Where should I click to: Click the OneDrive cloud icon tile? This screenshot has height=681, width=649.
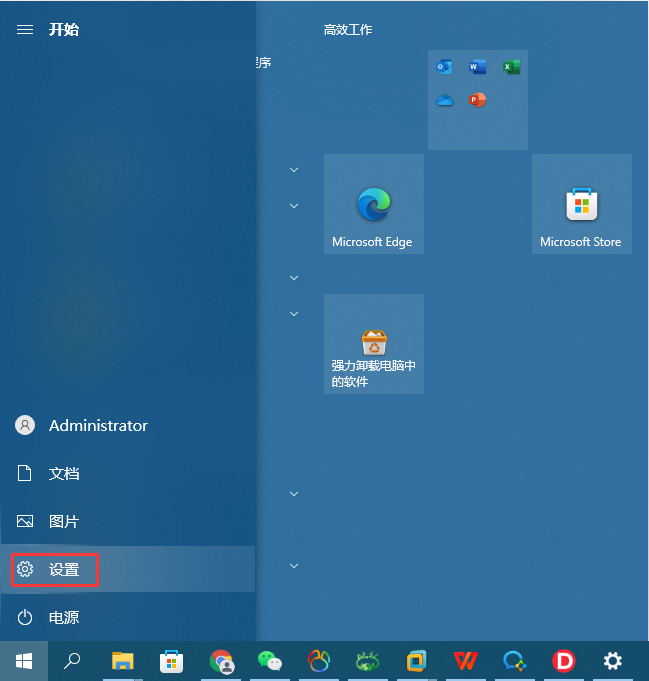tap(444, 100)
